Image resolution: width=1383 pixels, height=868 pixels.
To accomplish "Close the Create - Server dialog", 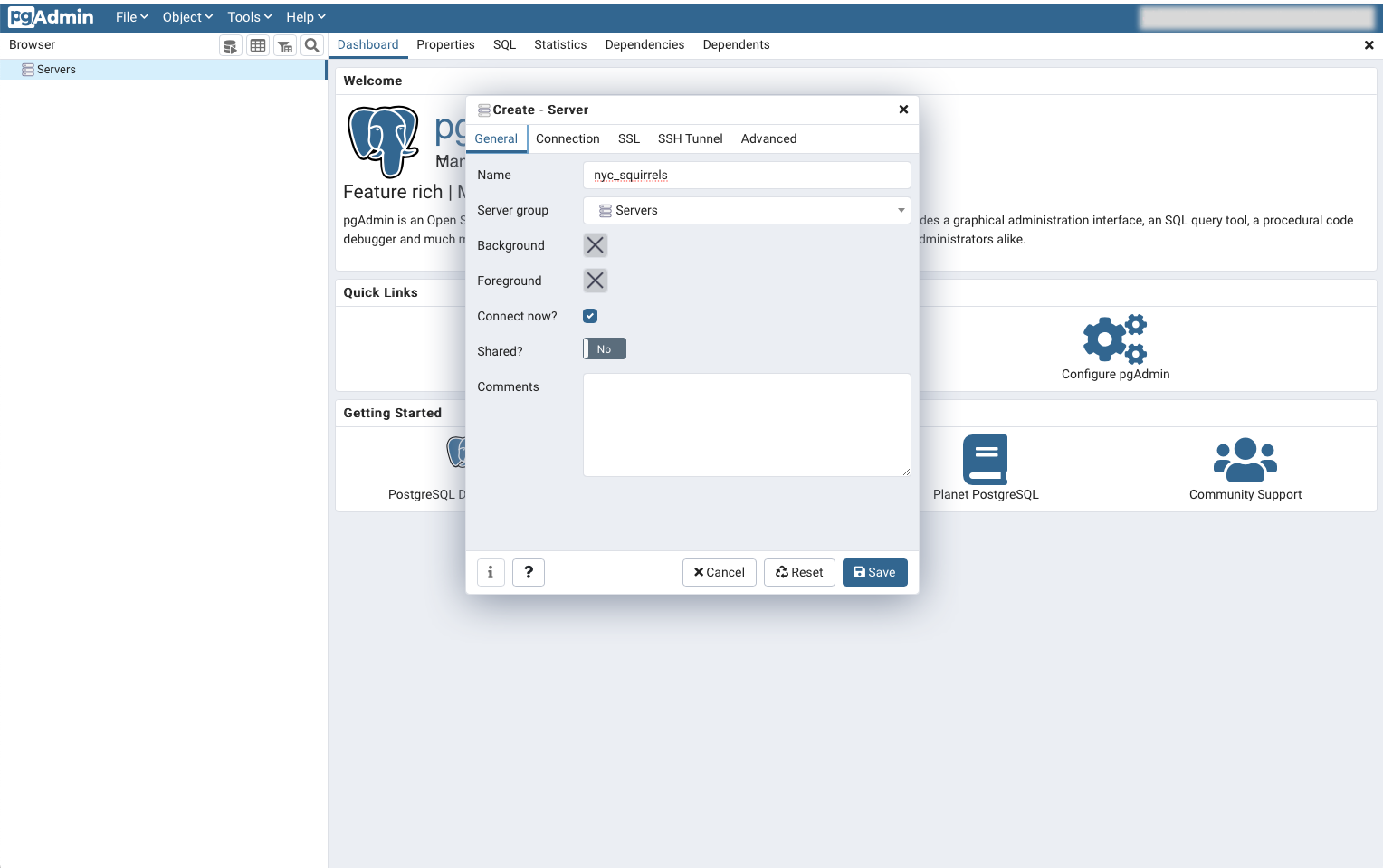I will coord(903,110).
